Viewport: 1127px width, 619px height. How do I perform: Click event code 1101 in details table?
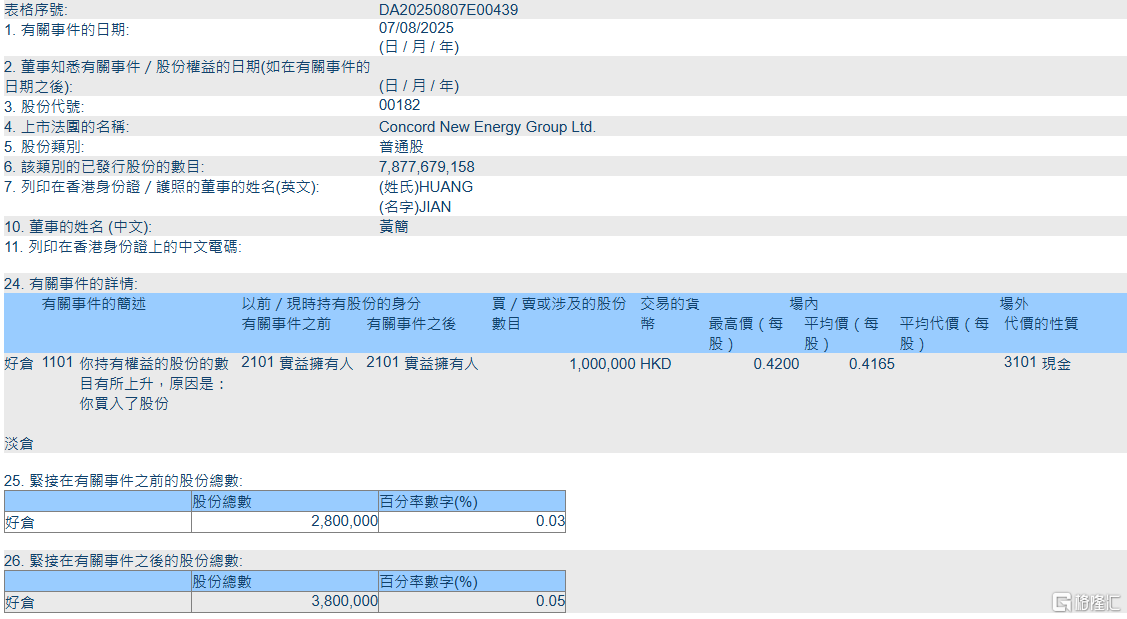57,364
